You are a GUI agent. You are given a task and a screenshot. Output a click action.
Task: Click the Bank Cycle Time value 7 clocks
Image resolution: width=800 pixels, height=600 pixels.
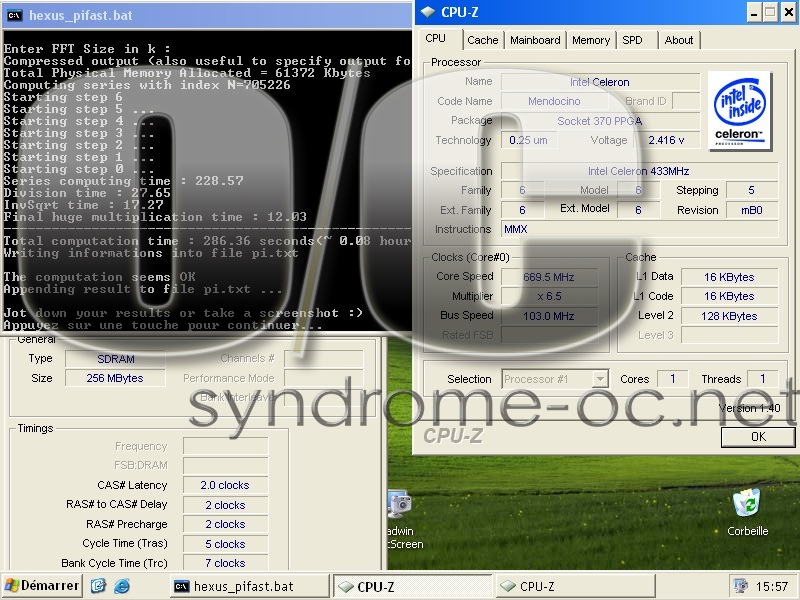click(226, 563)
